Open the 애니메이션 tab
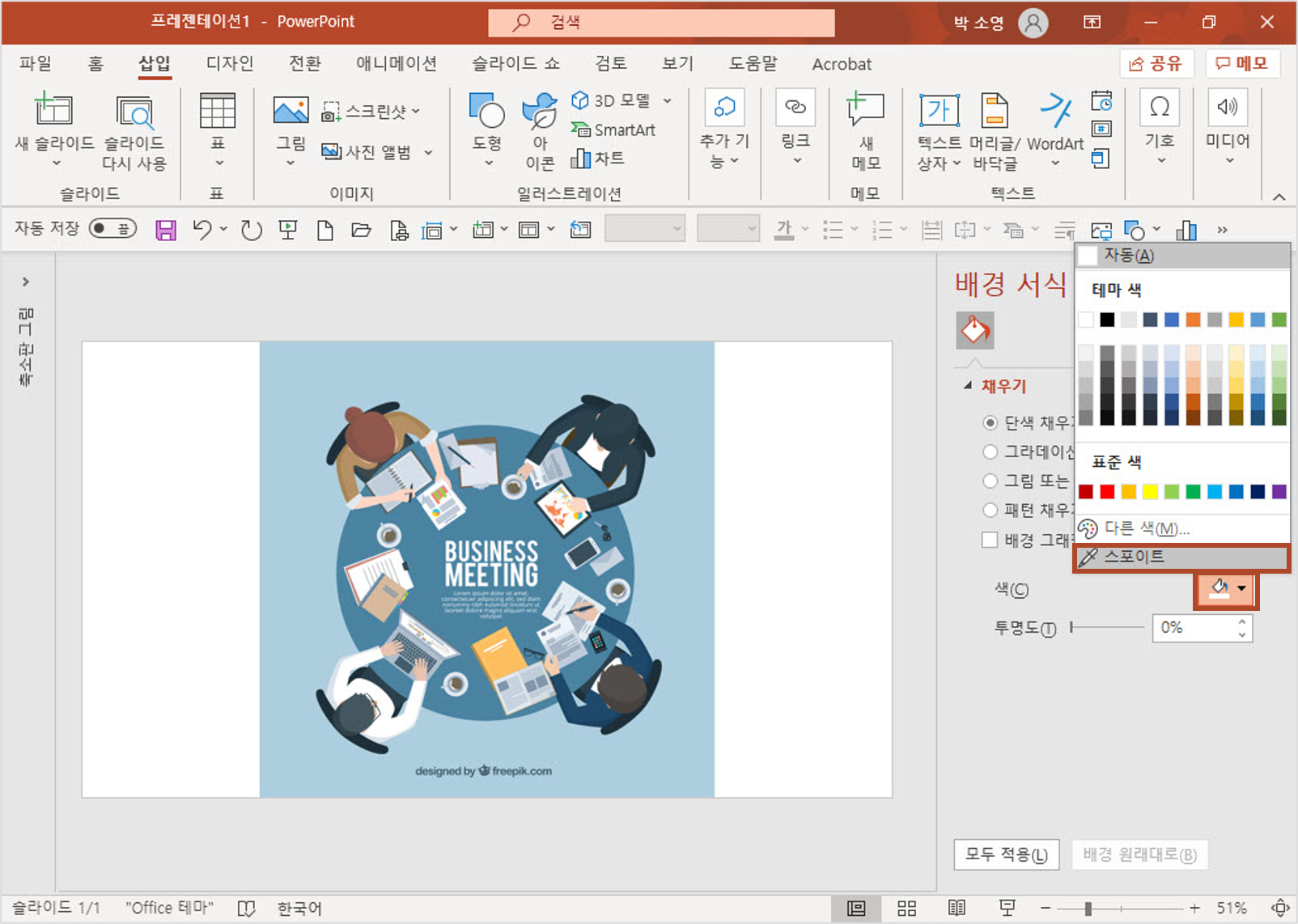Viewport: 1298px width, 924px height. [396, 64]
